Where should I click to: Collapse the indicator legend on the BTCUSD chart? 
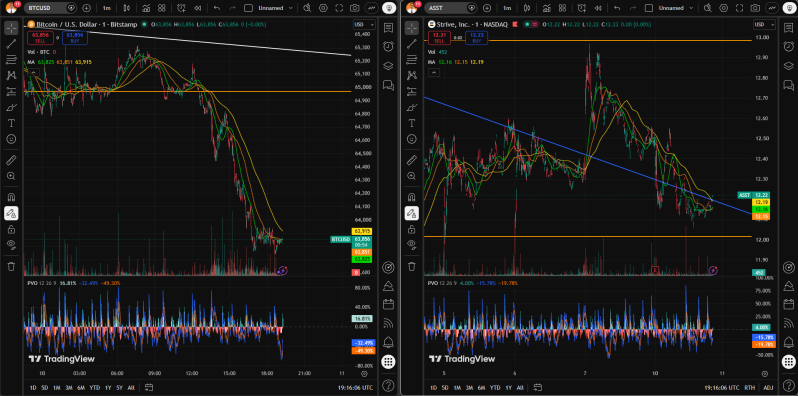[33, 73]
